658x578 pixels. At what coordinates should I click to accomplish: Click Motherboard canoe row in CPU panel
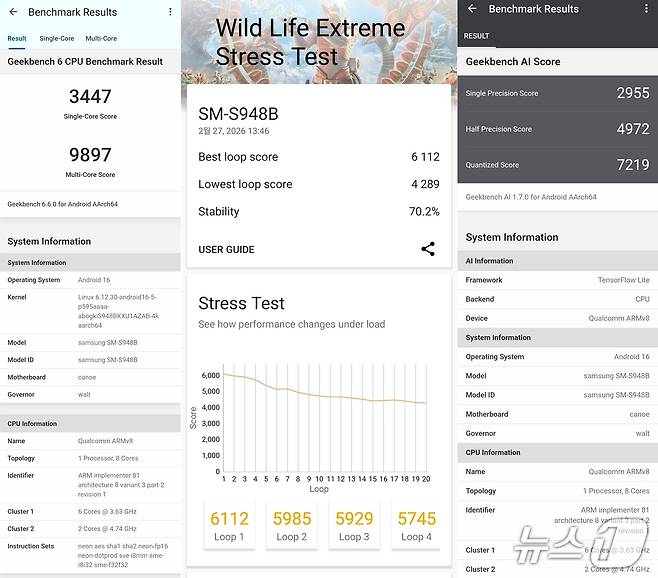pyautogui.click(x=90, y=377)
